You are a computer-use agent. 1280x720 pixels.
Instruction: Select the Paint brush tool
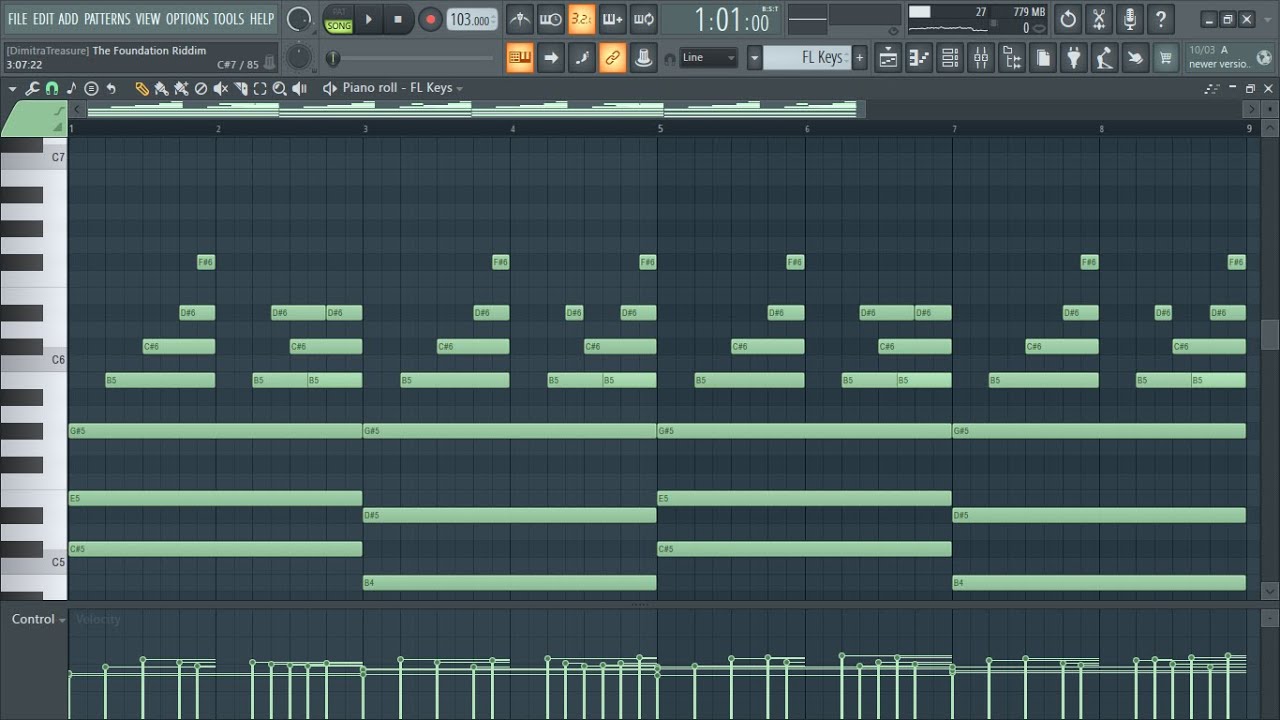tap(161, 88)
